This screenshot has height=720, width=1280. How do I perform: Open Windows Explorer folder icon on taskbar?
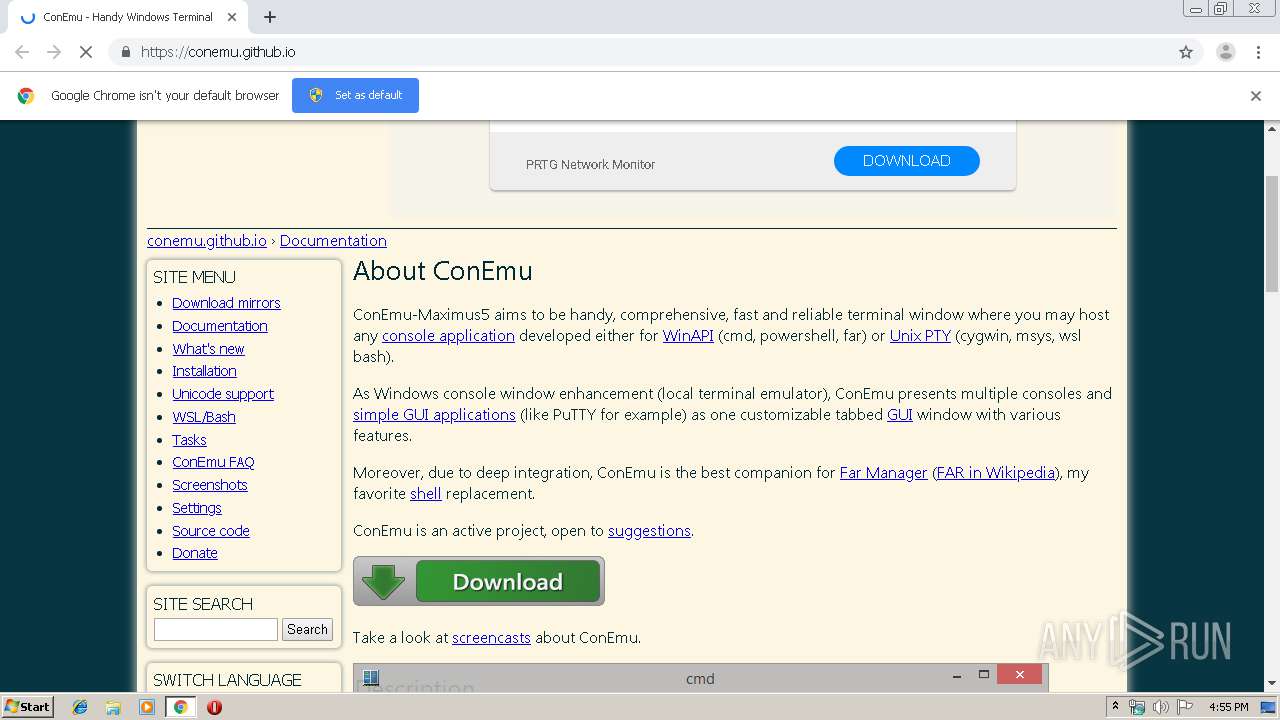click(x=113, y=707)
